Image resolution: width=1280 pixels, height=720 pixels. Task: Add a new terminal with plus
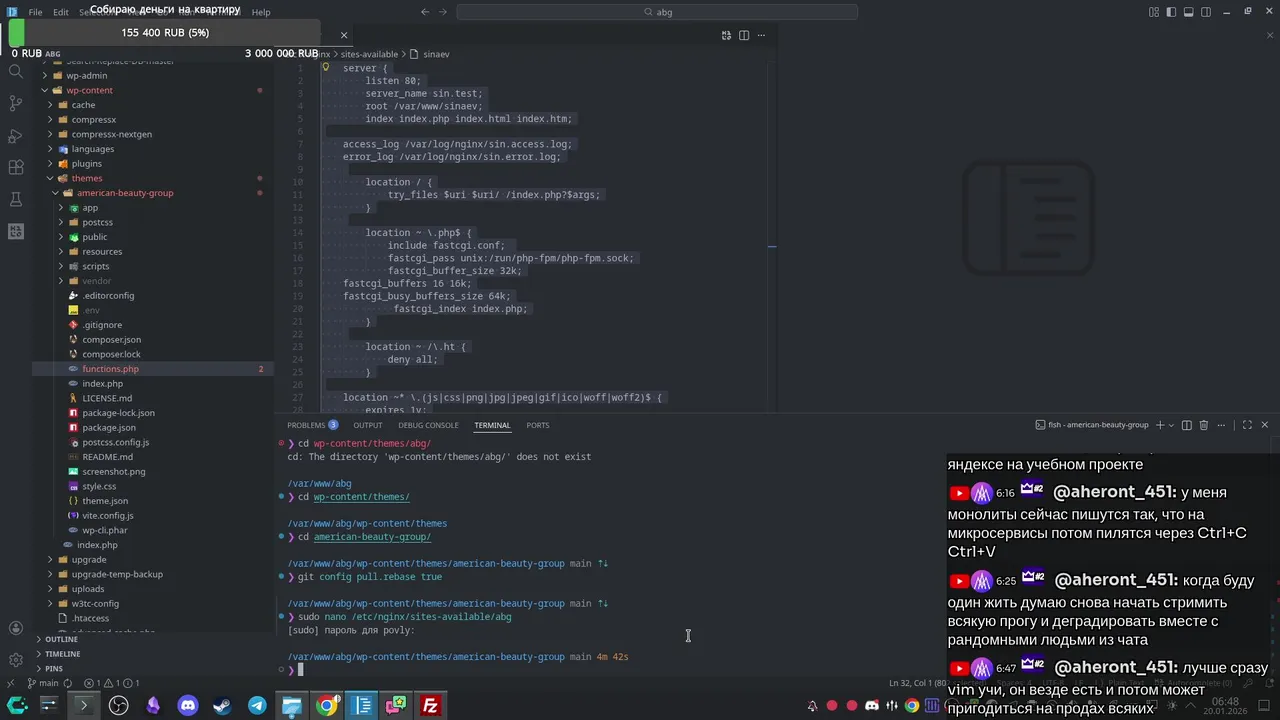click(x=1160, y=425)
